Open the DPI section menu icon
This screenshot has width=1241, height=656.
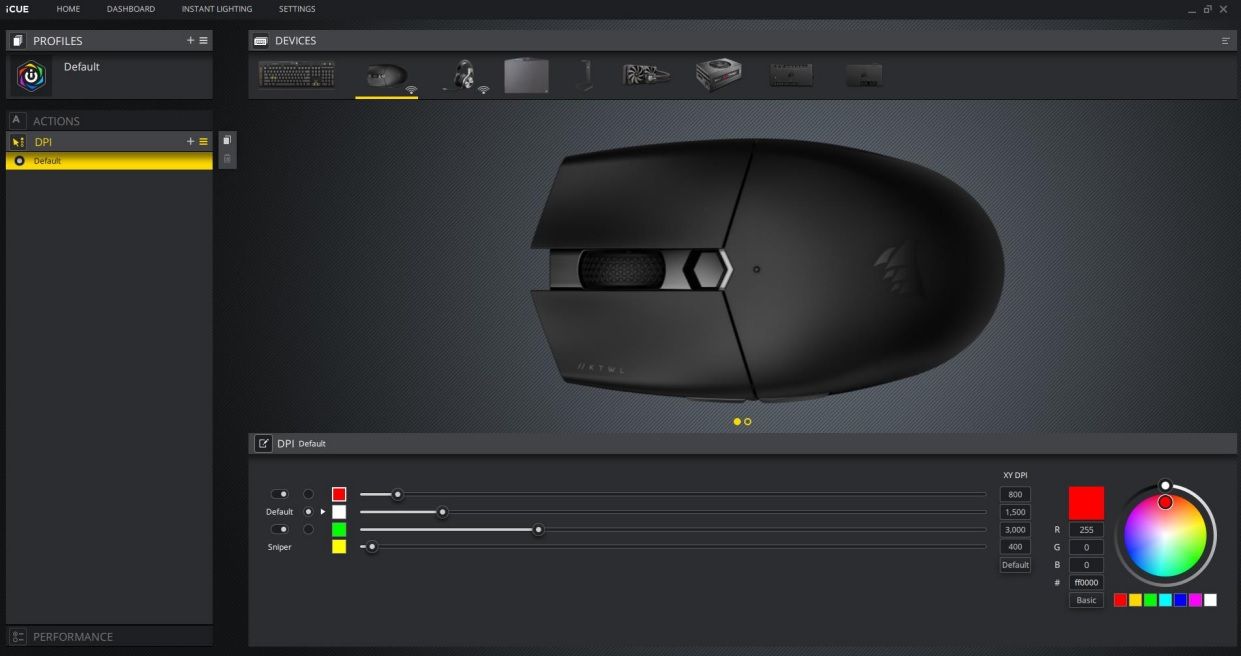point(203,142)
